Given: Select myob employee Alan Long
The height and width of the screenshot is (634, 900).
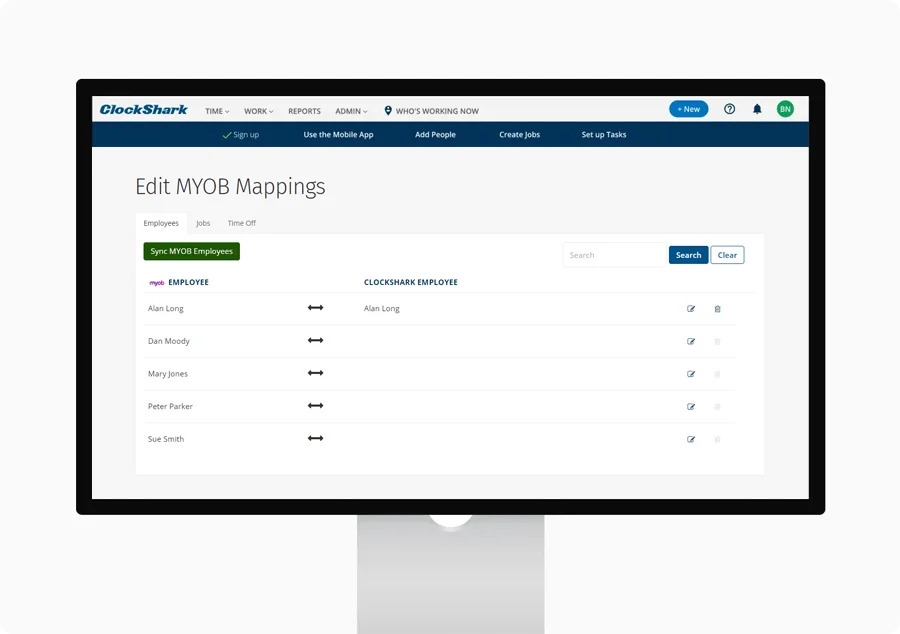Looking at the screenshot, I should pos(166,309).
